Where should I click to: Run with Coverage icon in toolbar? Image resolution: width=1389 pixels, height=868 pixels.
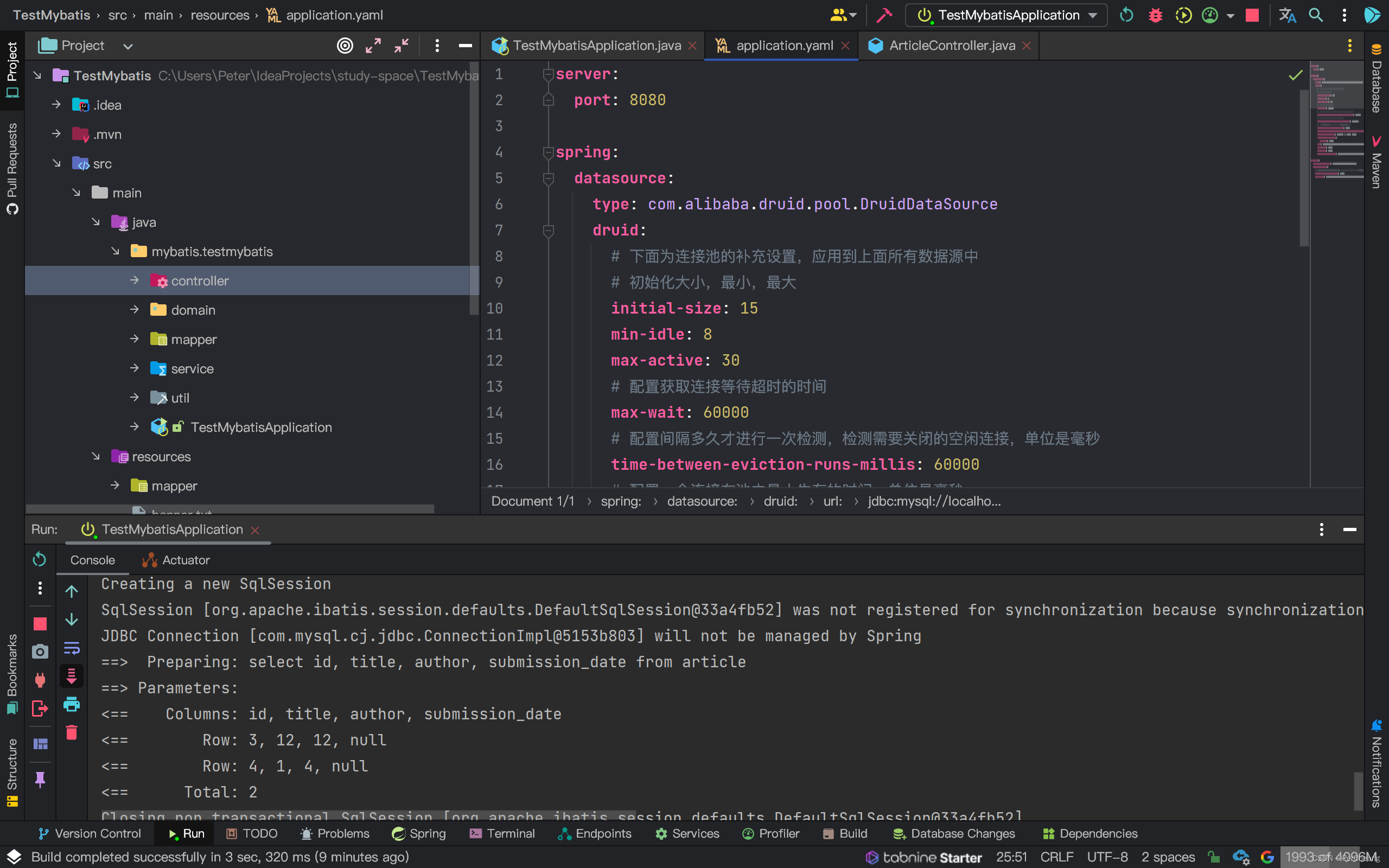click(x=1183, y=16)
